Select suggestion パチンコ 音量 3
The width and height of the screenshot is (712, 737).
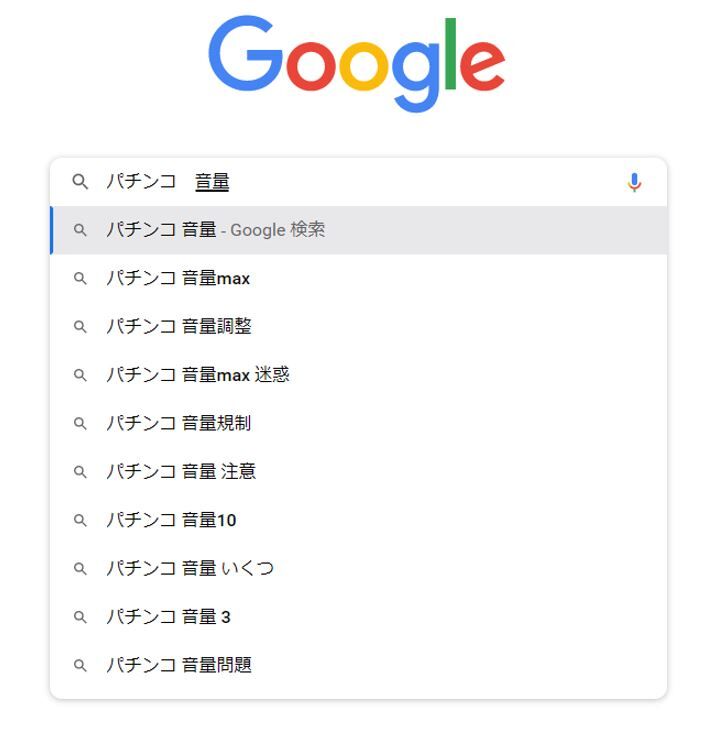pos(169,617)
